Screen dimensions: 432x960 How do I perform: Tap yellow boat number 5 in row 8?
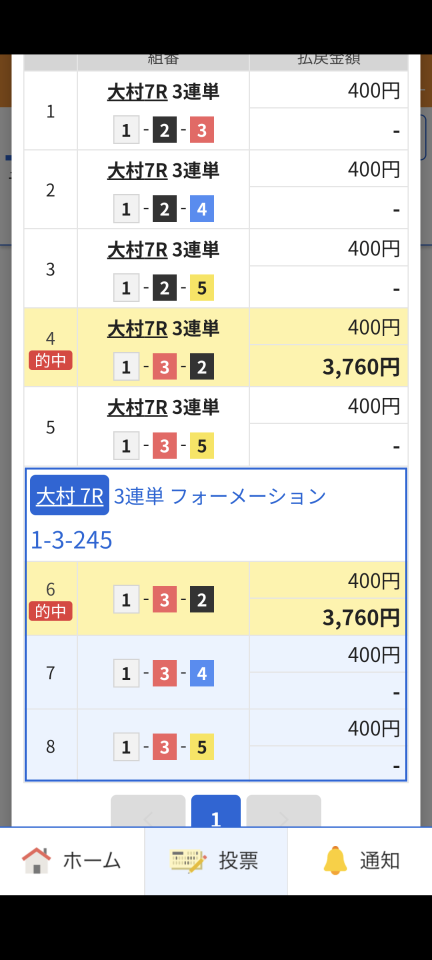pos(202,746)
